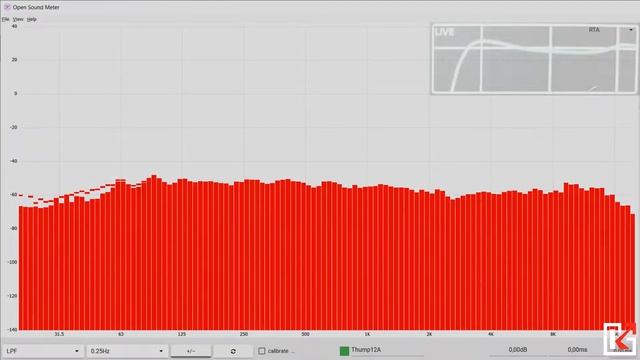
Task: Click the 250 frequency axis label
Action: coord(244,334)
